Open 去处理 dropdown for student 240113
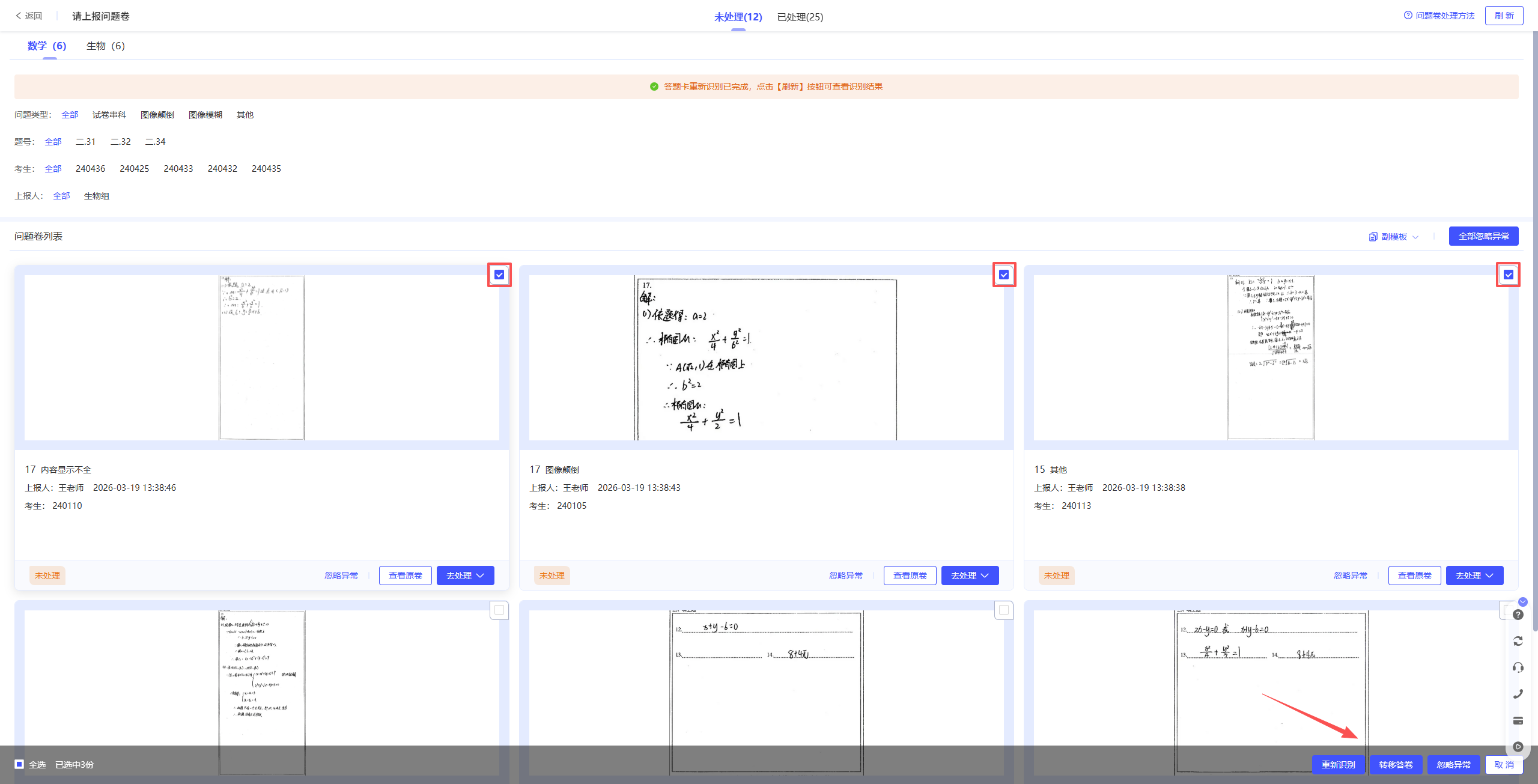 pyautogui.click(x=1474, y=576)
